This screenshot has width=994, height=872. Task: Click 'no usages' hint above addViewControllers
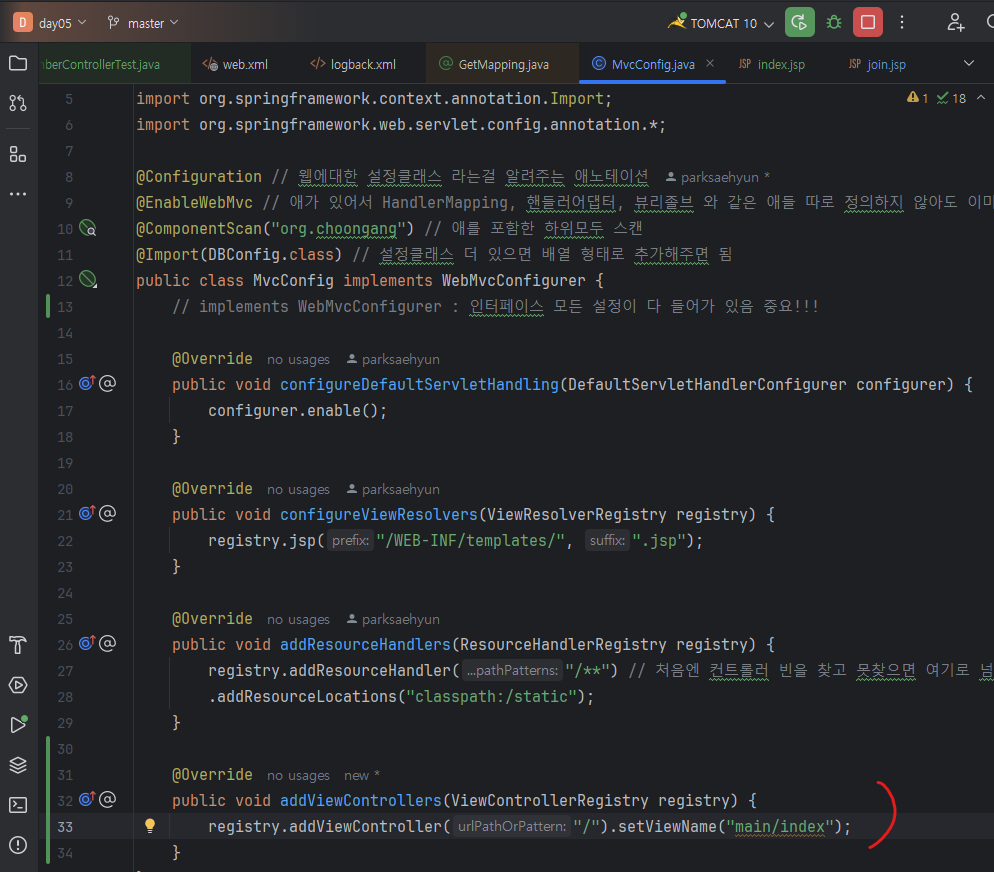298,775
